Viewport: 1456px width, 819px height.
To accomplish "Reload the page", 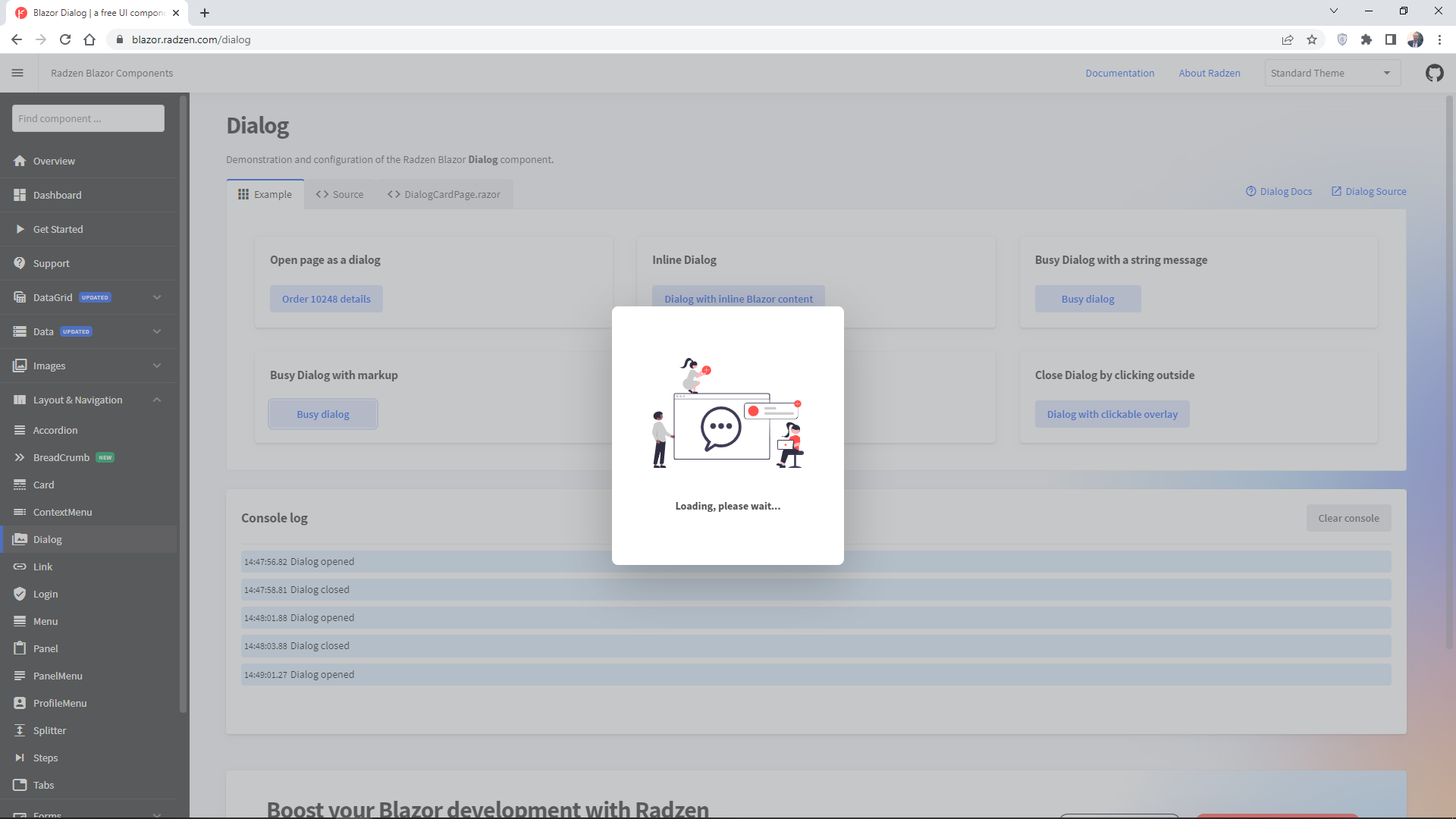I will click(x=65, y=39).
